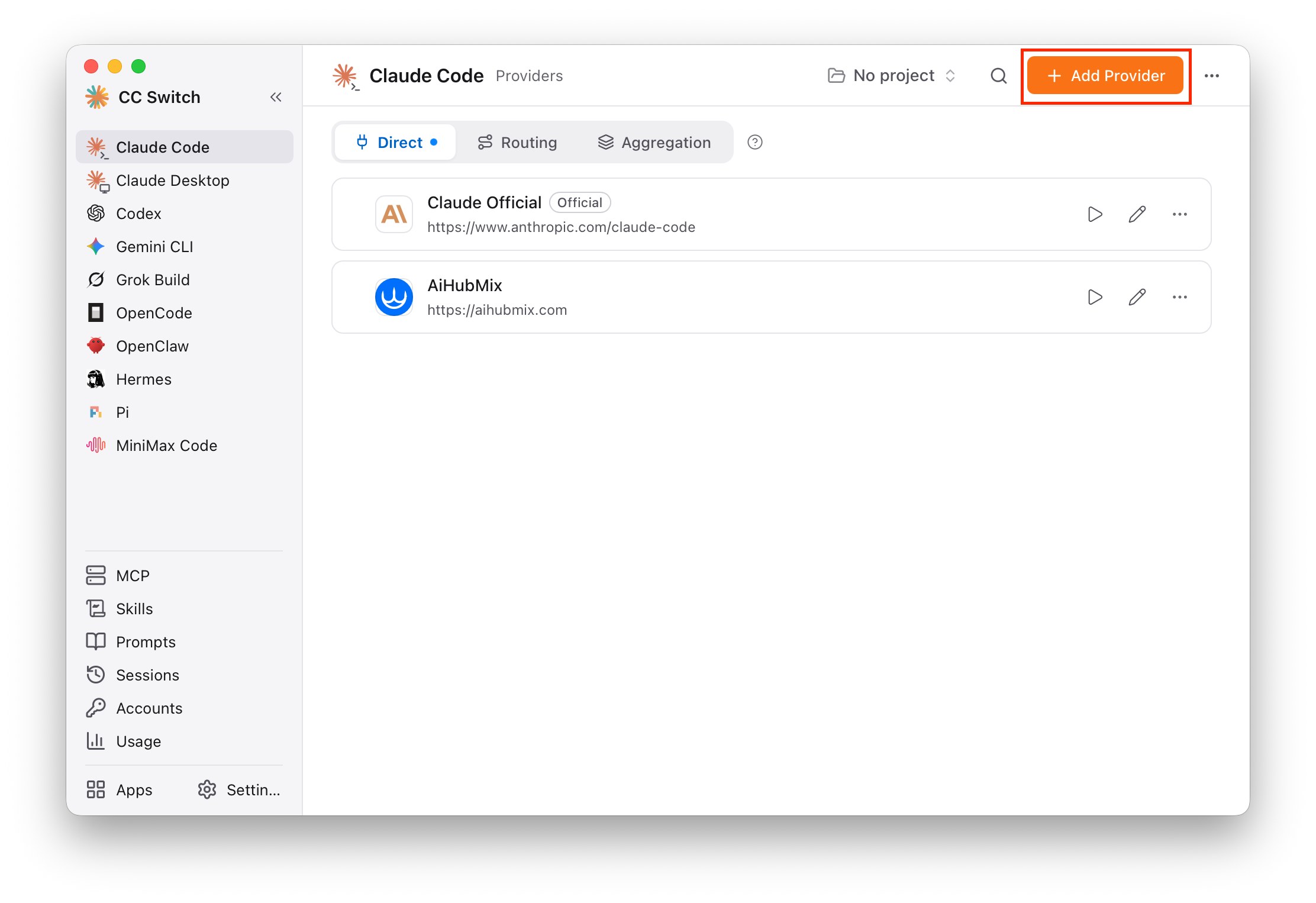Select Hermes in the sidebar

[185, 379]
